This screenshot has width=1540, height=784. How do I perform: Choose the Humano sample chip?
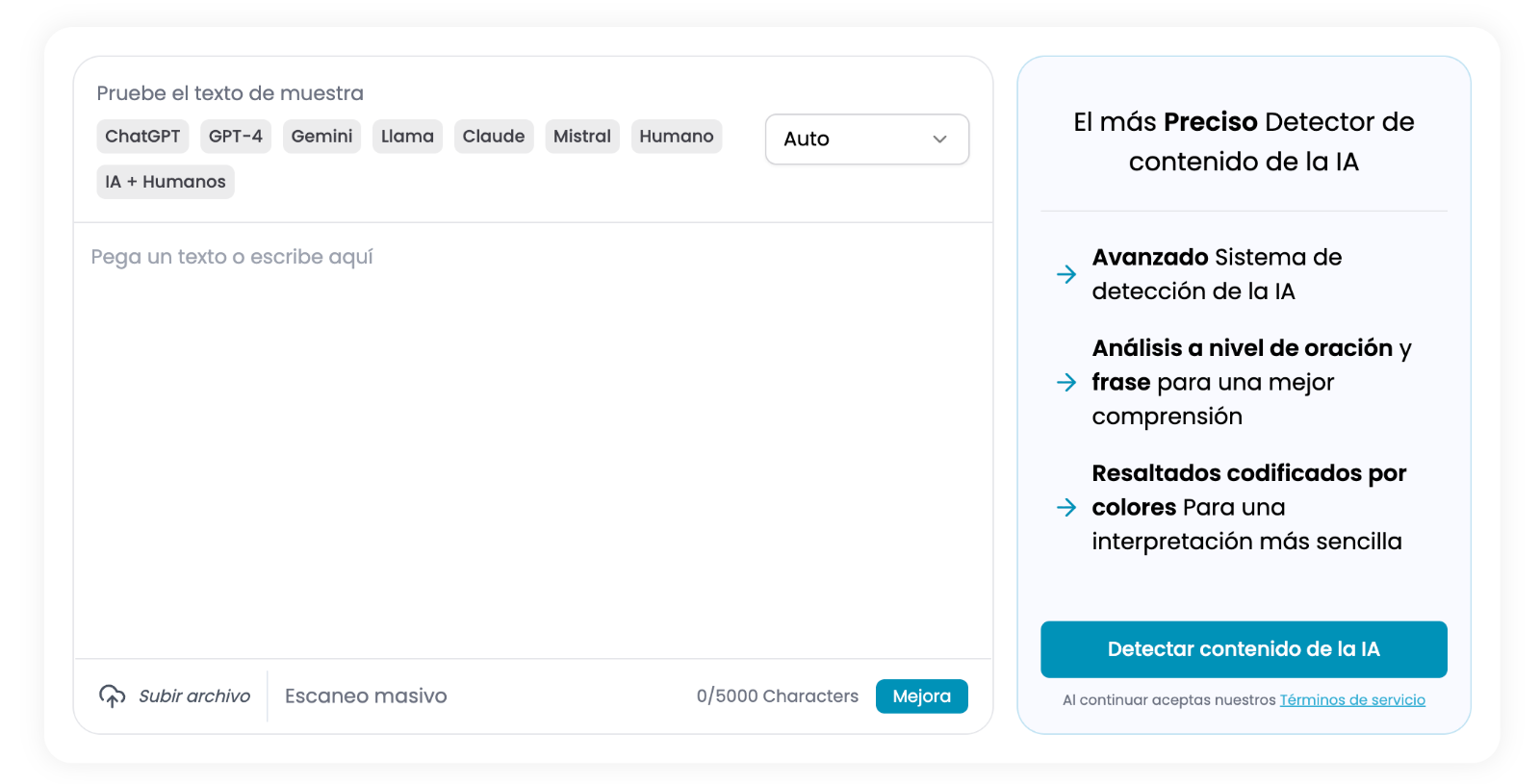[x=677, y=137]
